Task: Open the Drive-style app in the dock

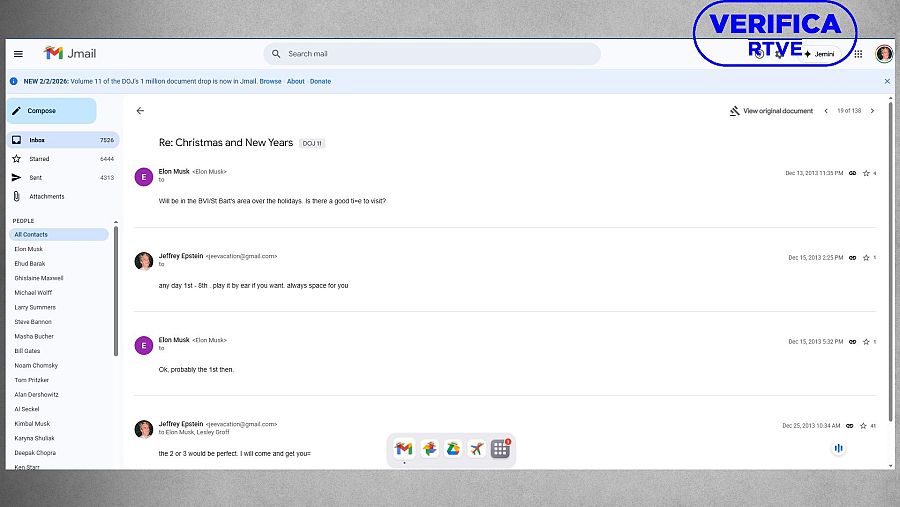Action: [x=452, y=449]
